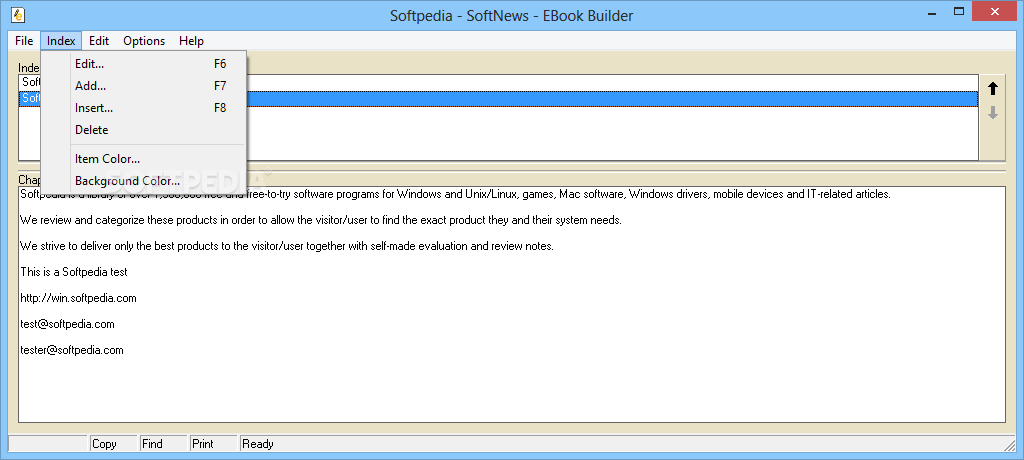Move index item down with grey arrow
The image size is (1024, 460).
pos(993,112)
